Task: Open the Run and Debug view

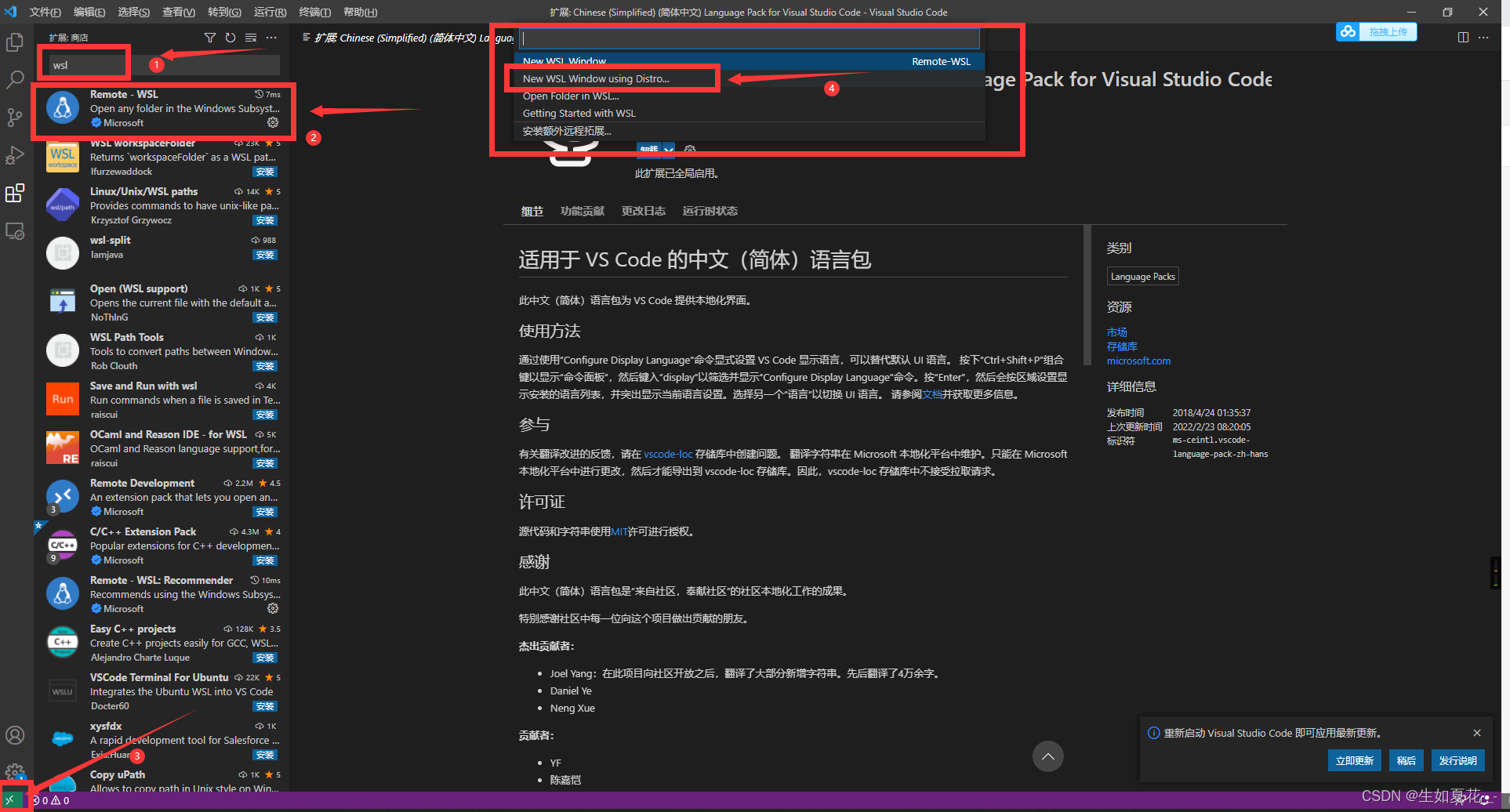Action: coord(15,154)
